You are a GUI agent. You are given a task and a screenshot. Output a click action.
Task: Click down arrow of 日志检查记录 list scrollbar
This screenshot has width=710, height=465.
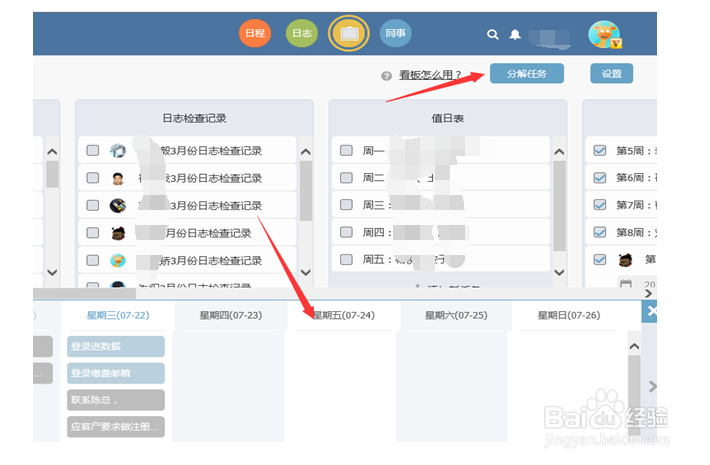click(306, 272)
